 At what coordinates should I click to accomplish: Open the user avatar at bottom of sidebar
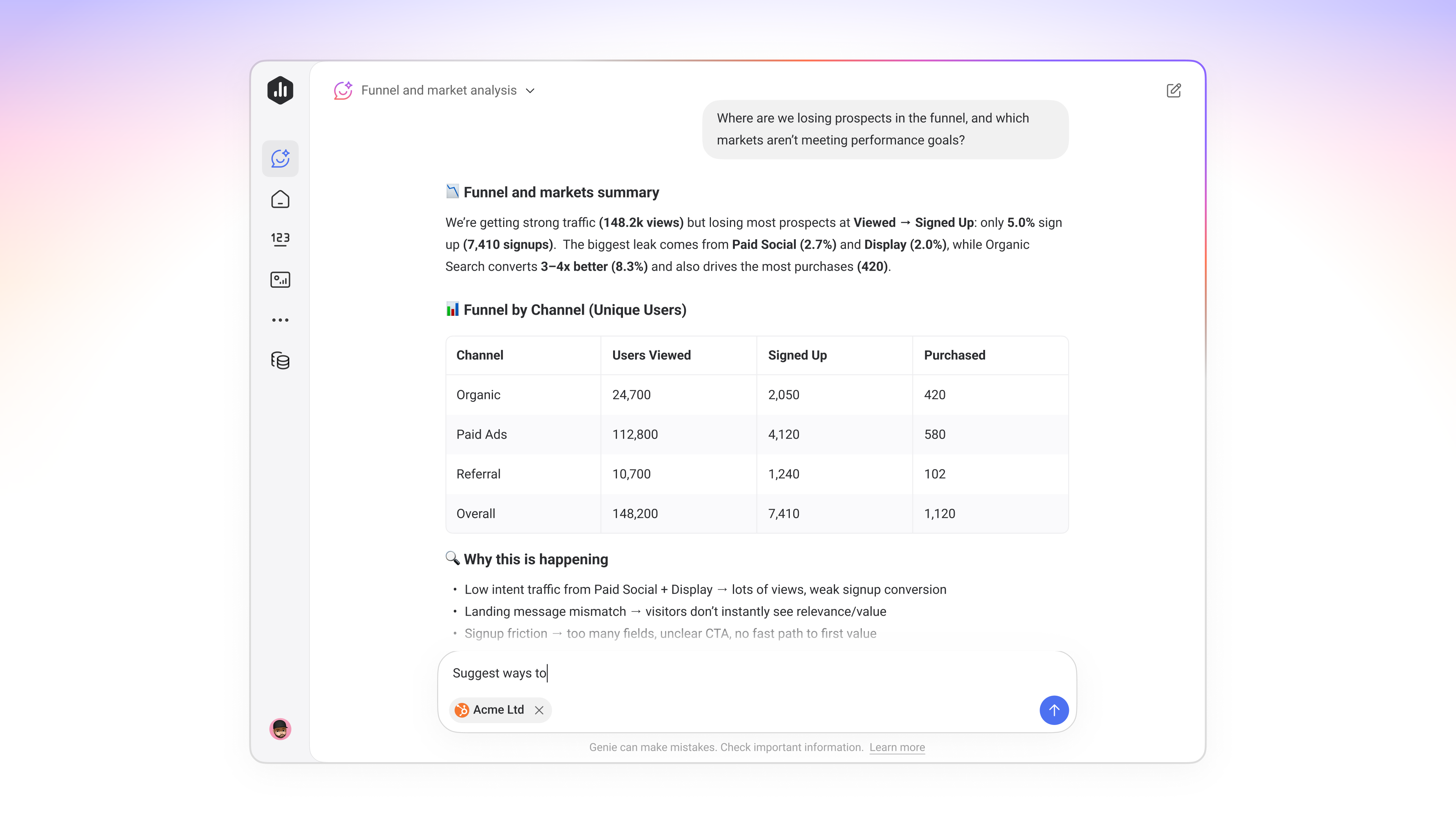click(280, 729)
